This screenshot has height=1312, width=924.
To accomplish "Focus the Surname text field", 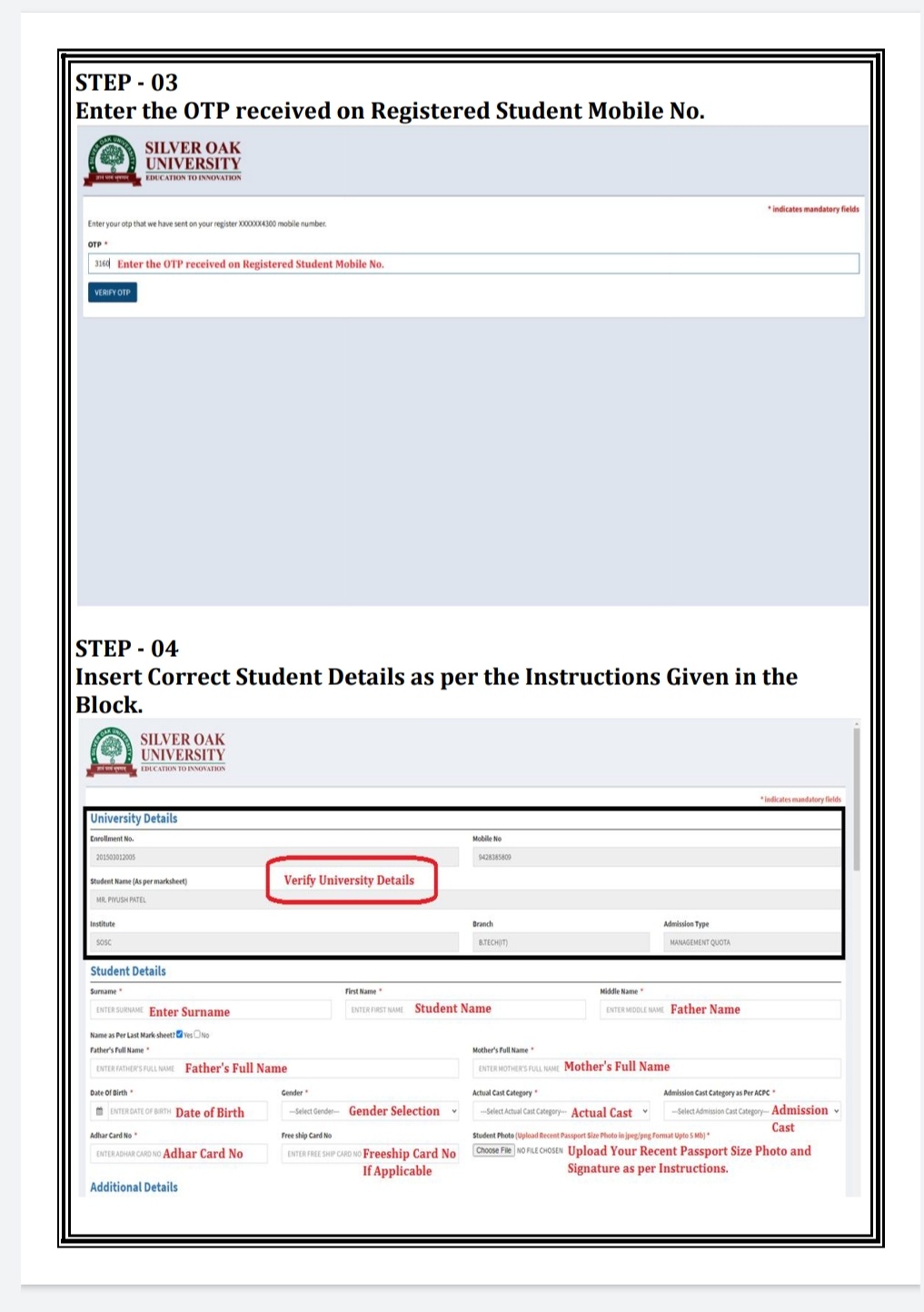I will pos(210,1010).
